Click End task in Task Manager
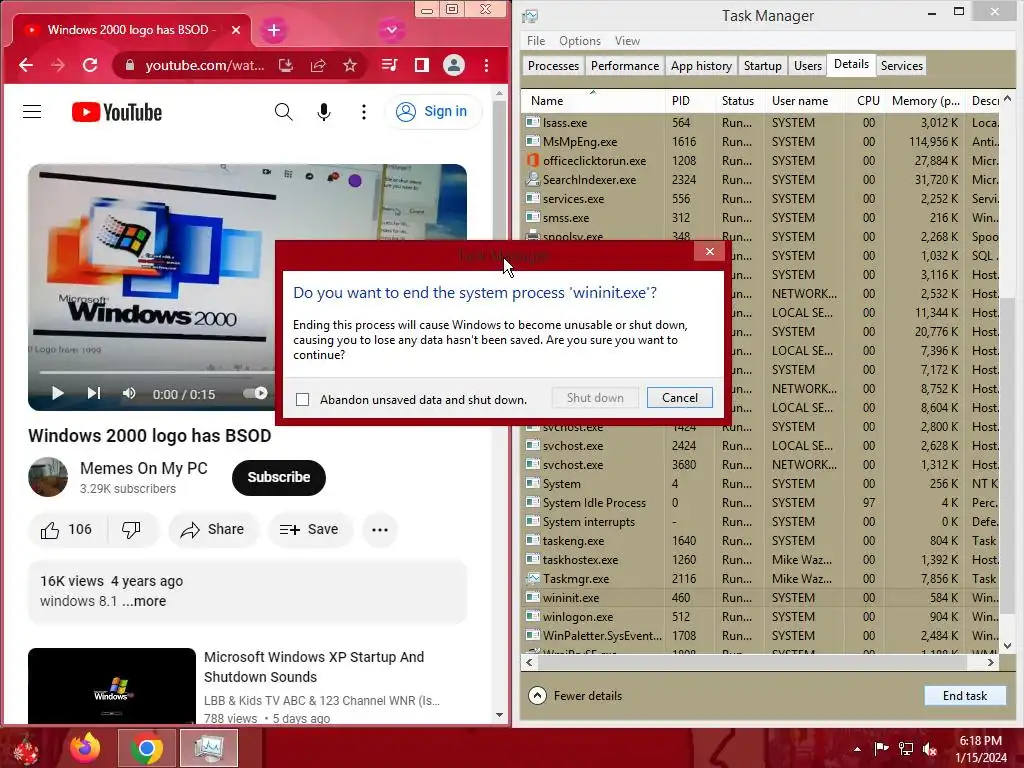Screen dimensions: 1024x768 click(965, 696)
